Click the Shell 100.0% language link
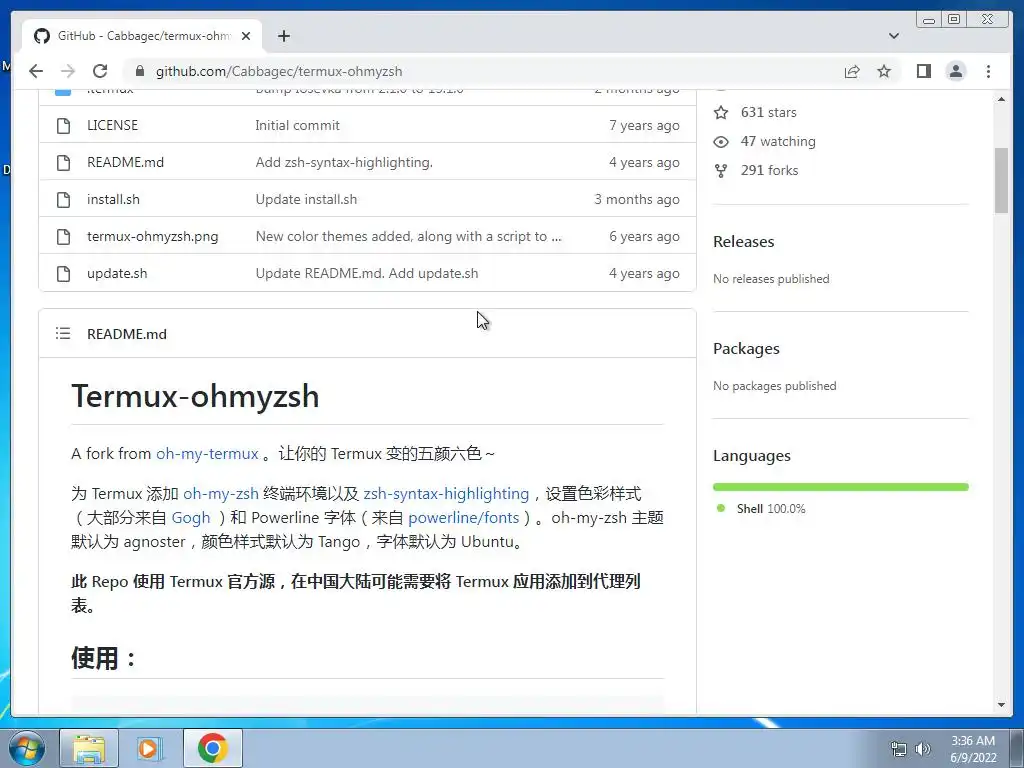The image size is (1024, 768). coord(771,509)
